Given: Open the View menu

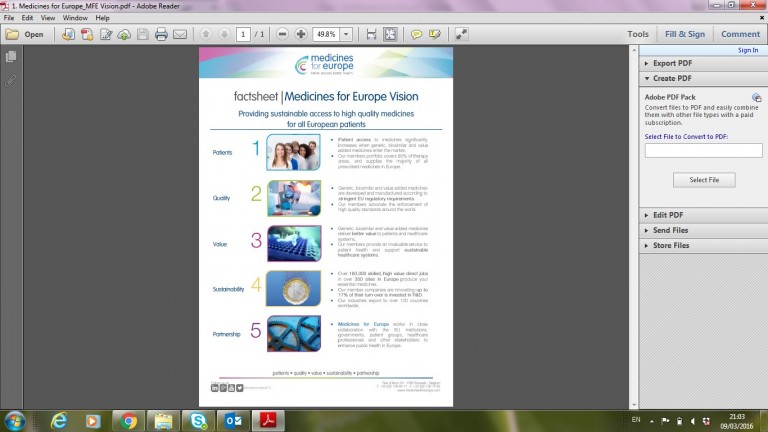Looking at the screenshot, I should click(x=48, y=18).
